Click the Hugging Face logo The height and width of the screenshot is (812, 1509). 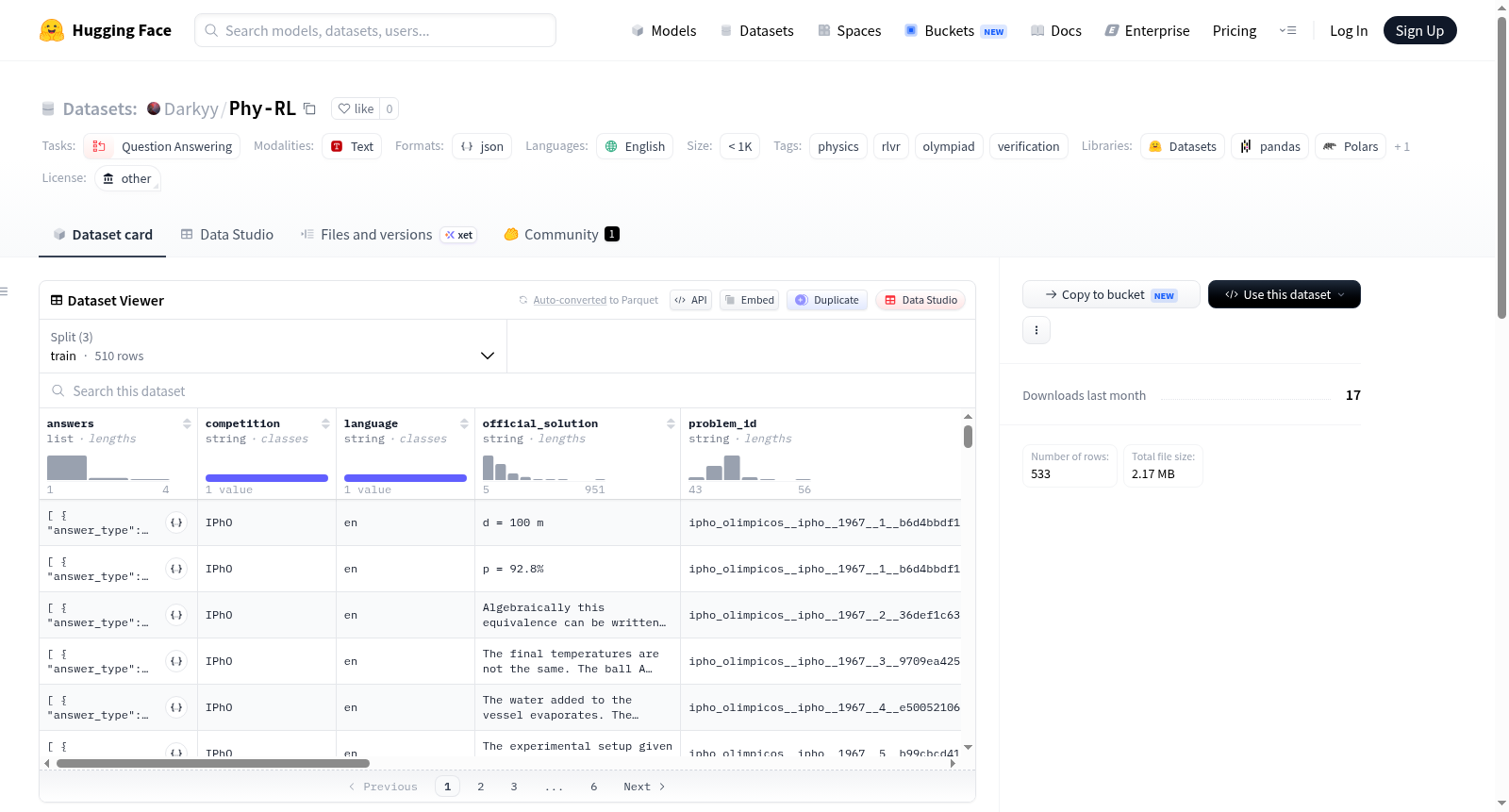106,30
